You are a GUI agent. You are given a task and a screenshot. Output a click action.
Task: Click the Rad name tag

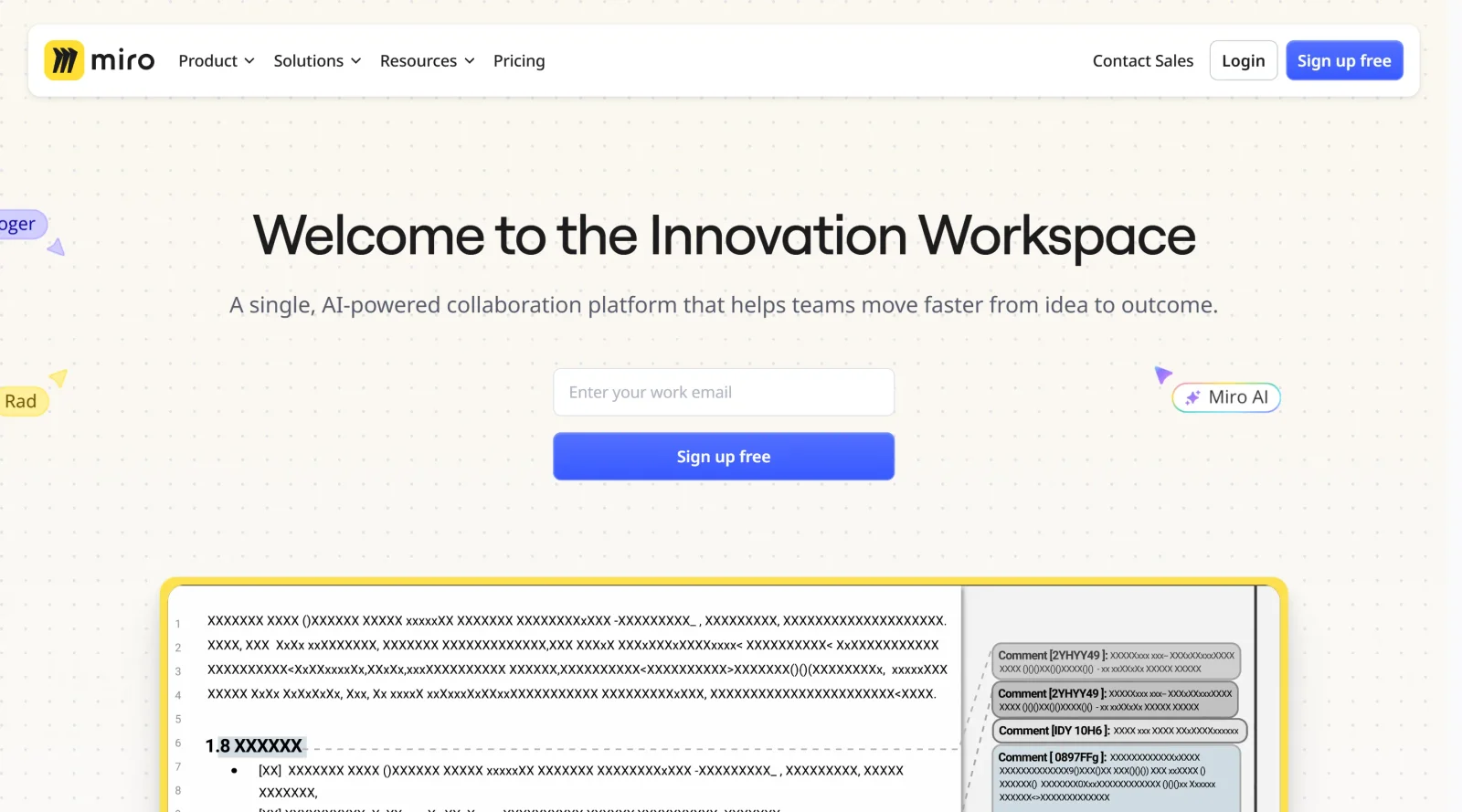pos(22,401)
